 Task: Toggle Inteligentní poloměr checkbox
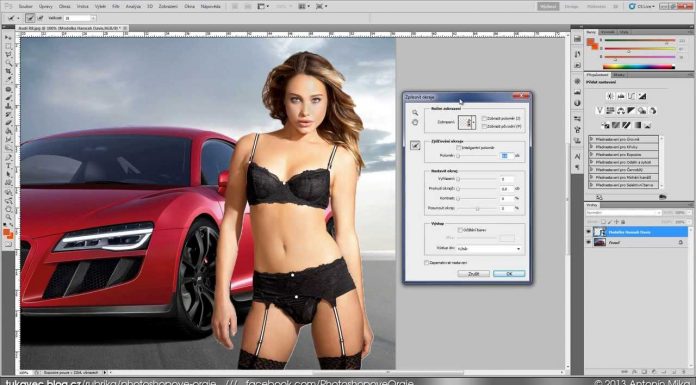(459, 147)
